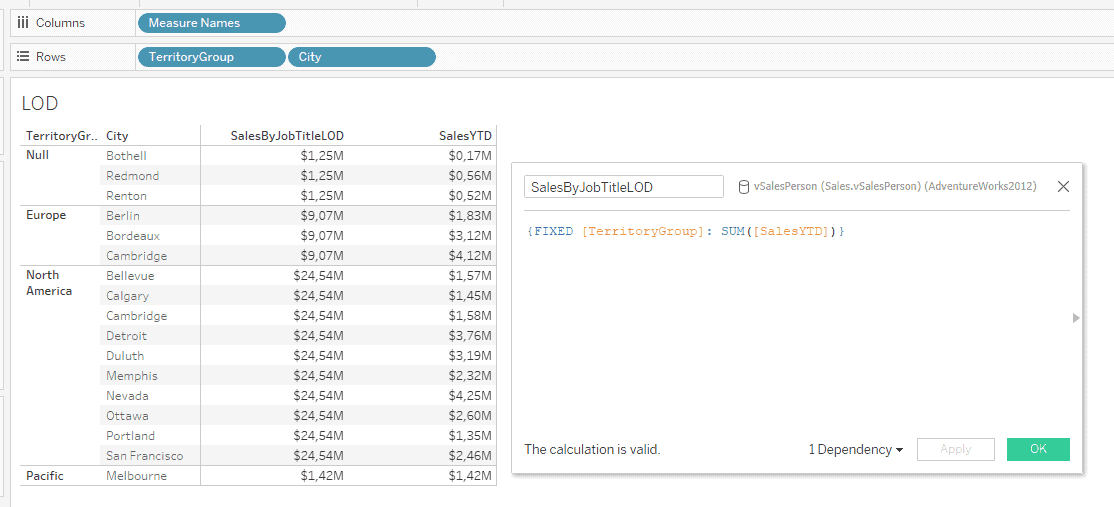Click the Columns shelf icon

pyautogui.click(x=23, y=23)
